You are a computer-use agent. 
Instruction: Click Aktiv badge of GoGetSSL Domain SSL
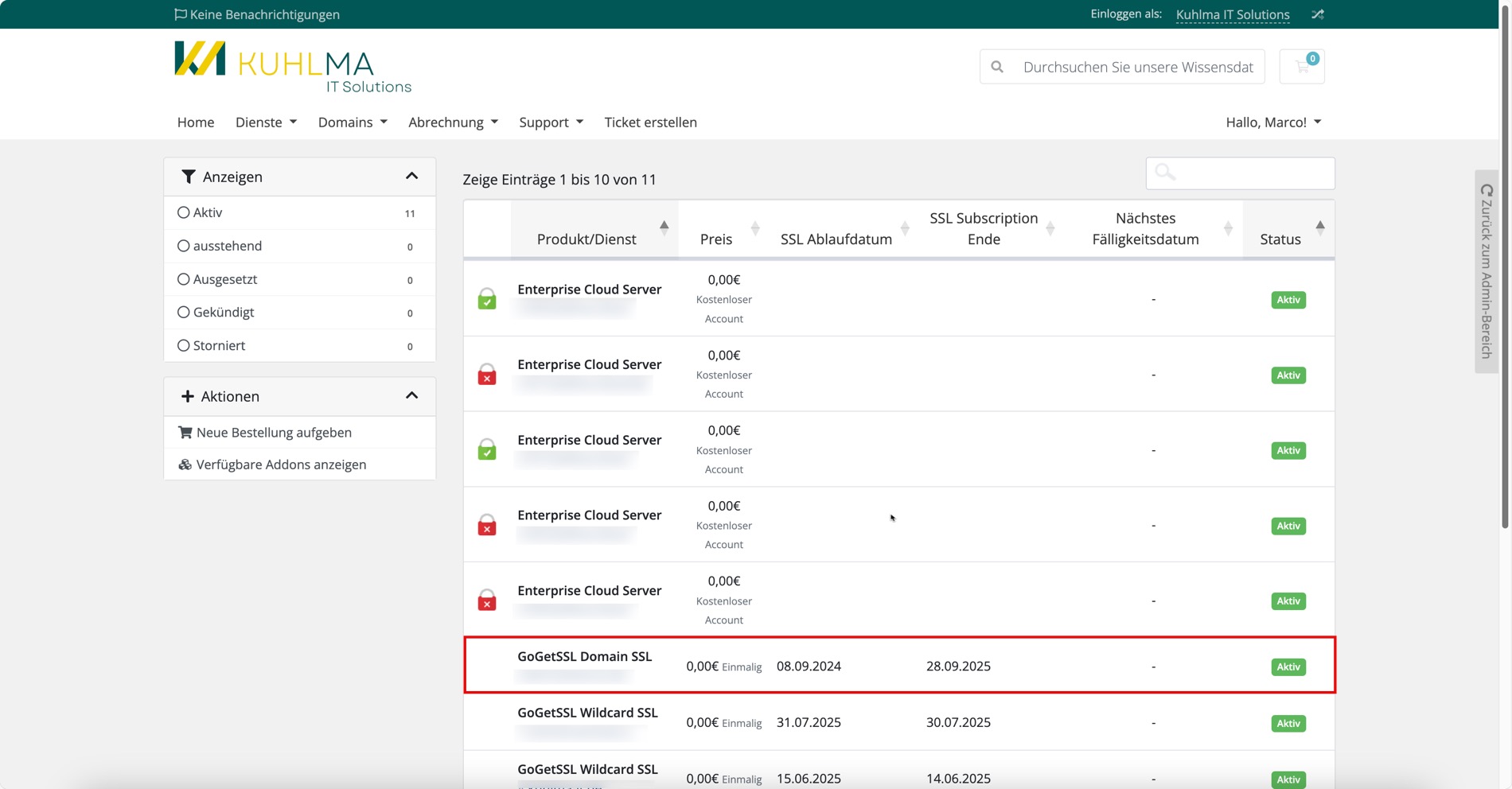pyautogui.click(x=1288, y=667)
